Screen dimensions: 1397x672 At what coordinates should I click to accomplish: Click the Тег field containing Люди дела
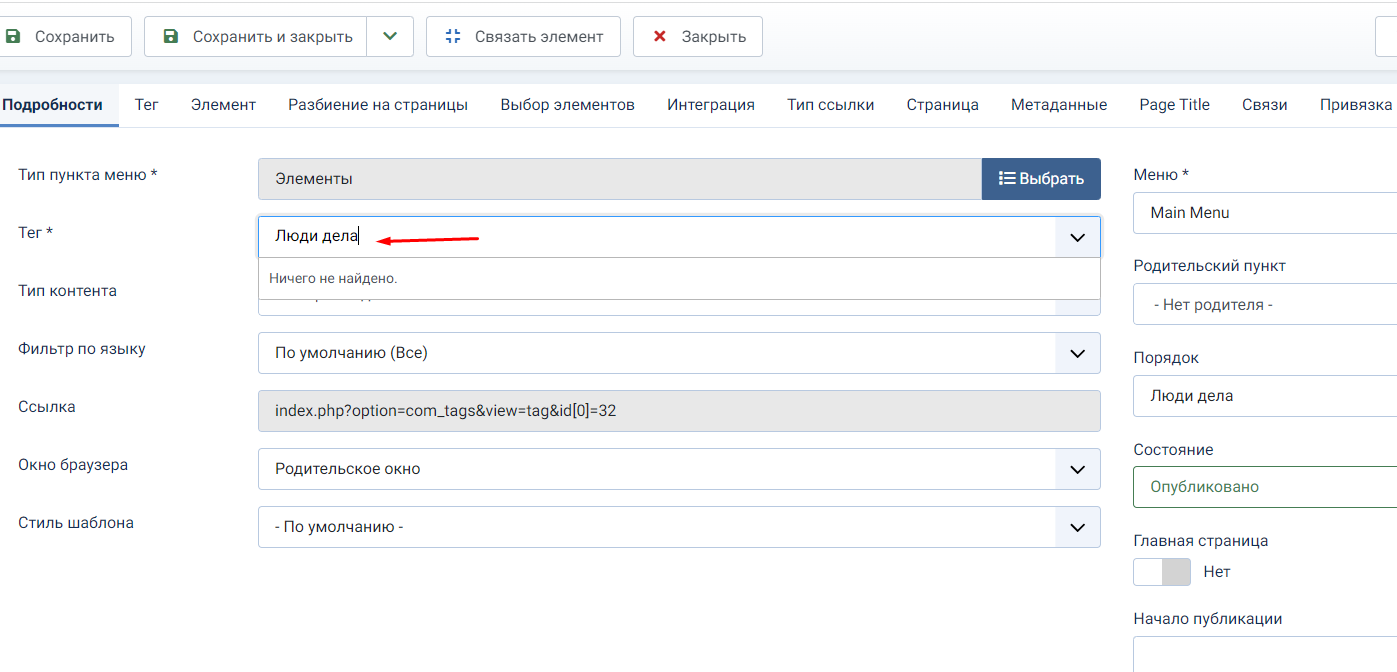point(657,237)
